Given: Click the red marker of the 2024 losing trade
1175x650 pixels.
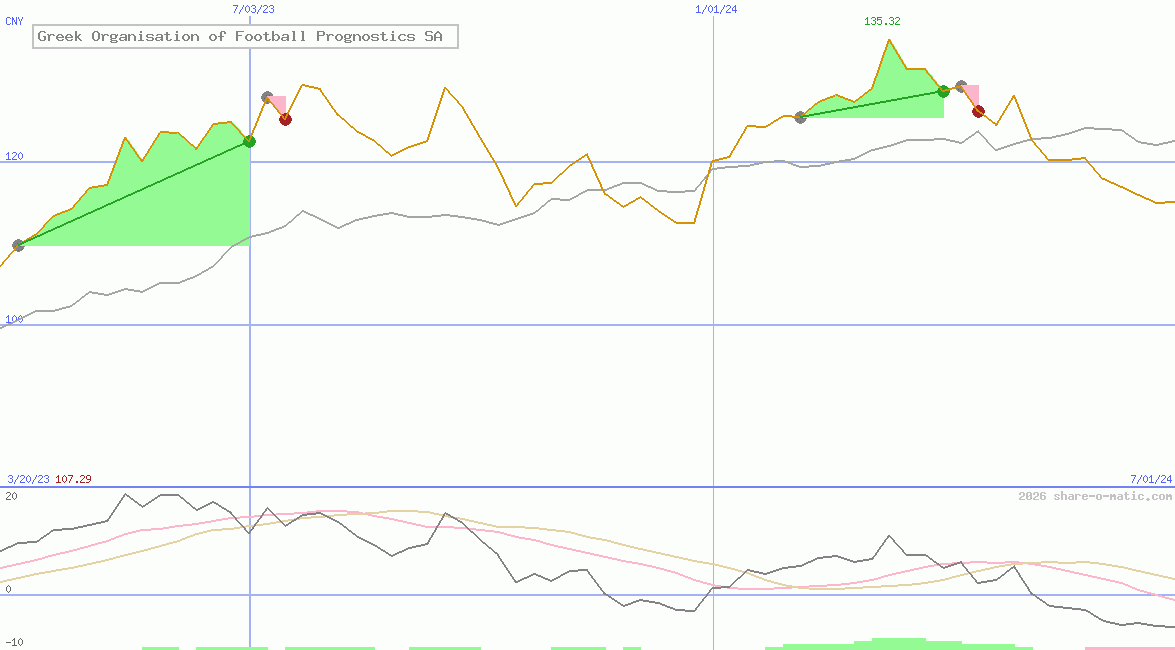Looking at the screenshot, I should pyautogui.click(x=978, y=111).
